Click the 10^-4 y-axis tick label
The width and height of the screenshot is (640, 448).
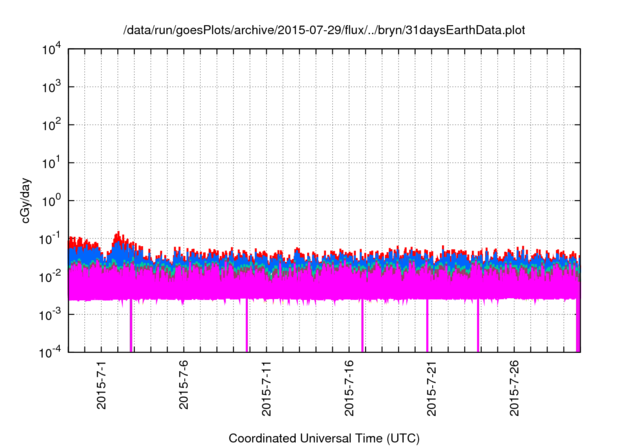coord(50,352)
